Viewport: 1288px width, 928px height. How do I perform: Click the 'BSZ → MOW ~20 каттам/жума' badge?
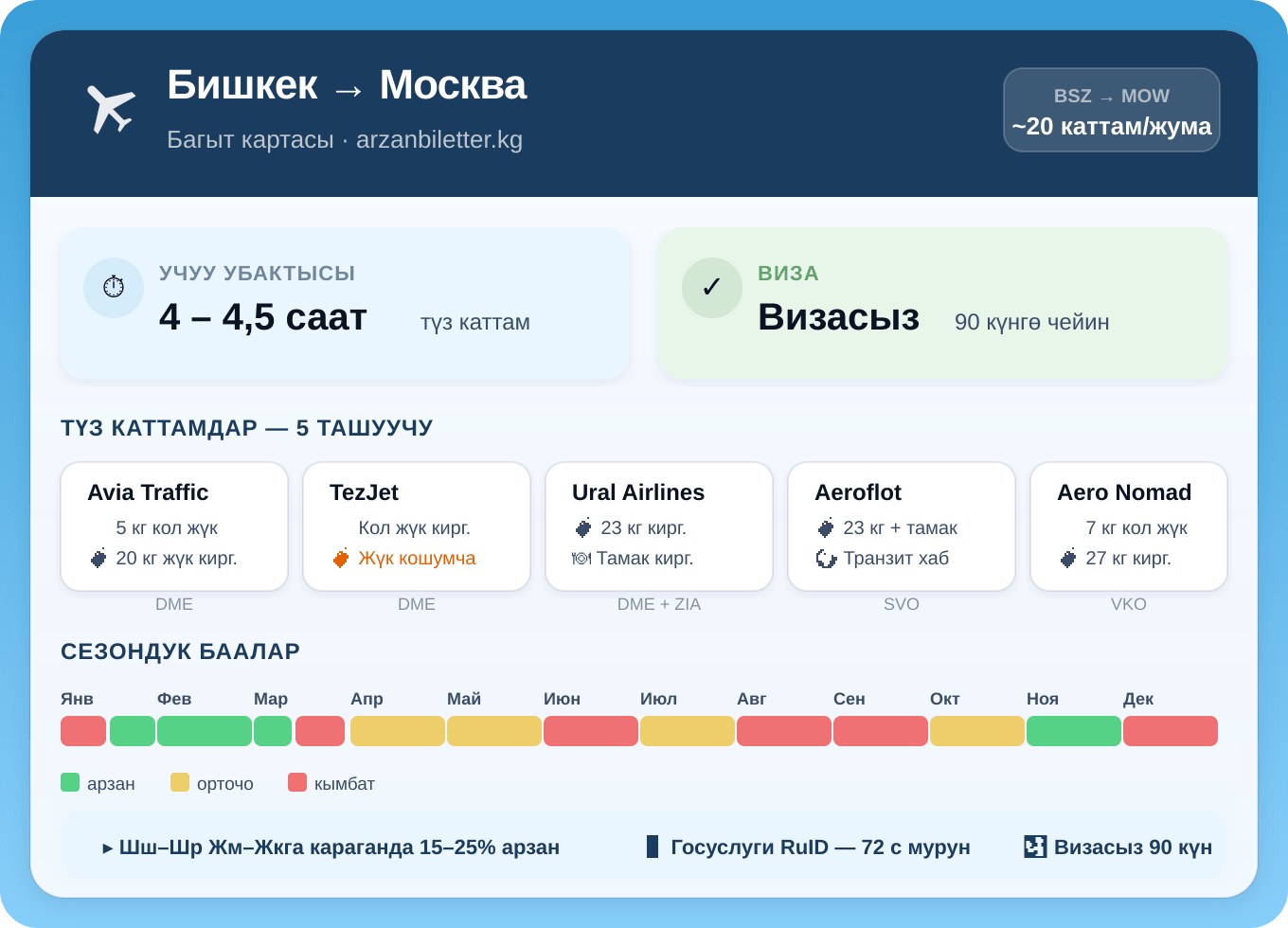[1112, 110]
